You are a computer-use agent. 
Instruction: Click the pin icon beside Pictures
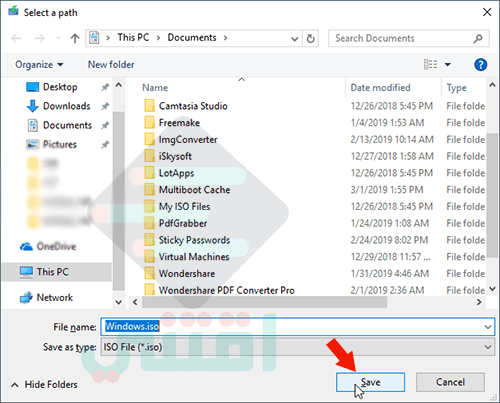(x=105, y=145)
